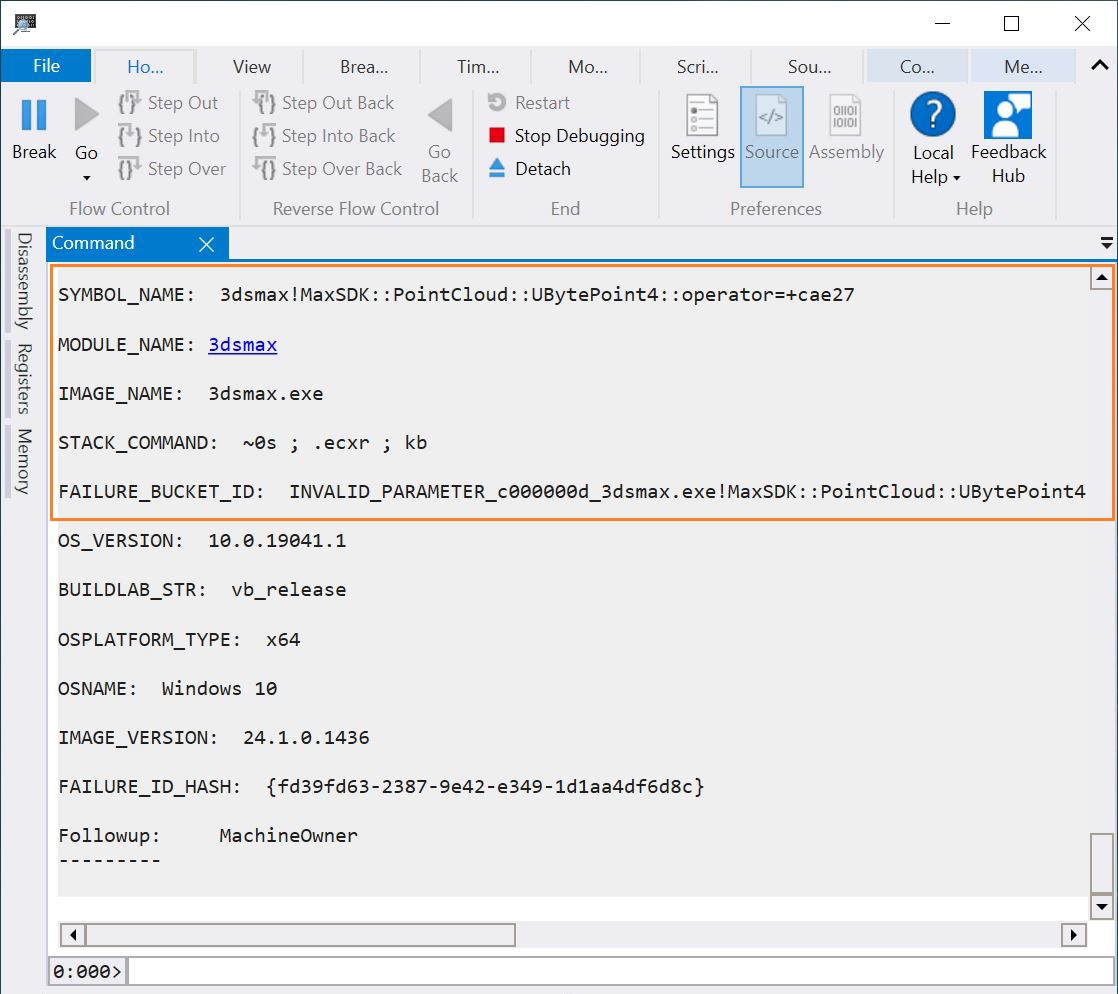Click the vertical scrollbar up arrow
The height and width of the screenshot is (994, 1118).
point(1102,277)
